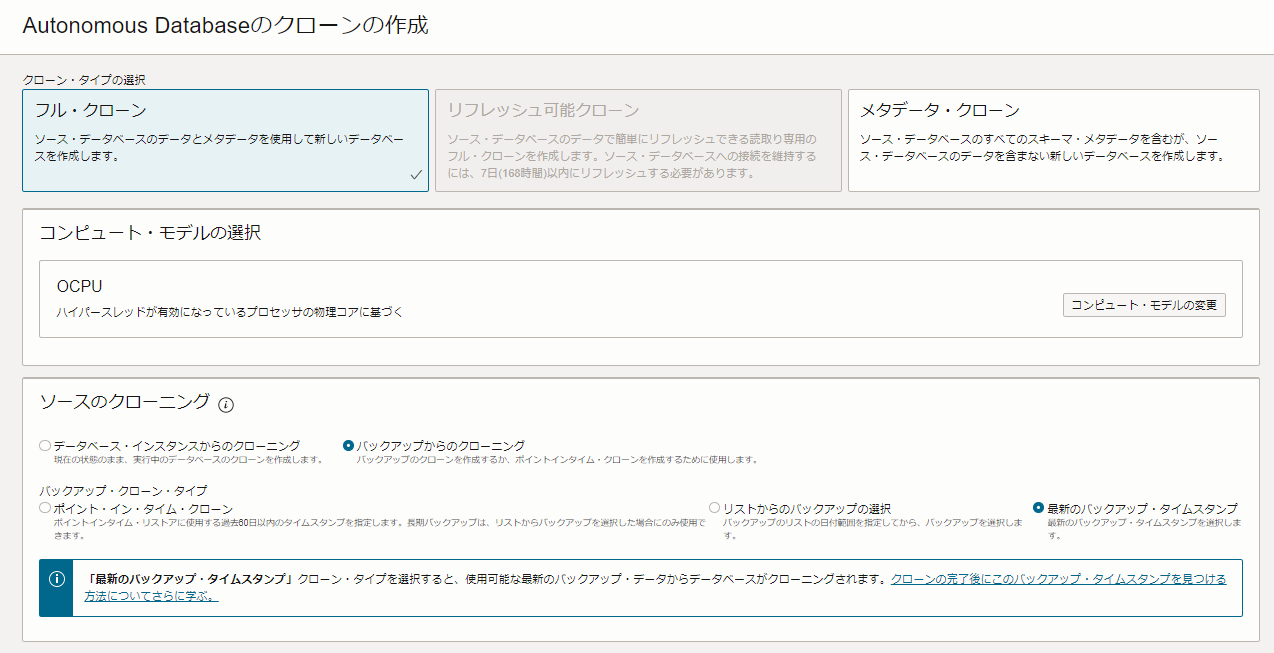Click the Autonomous Databaseのクローンの作成 title

pyautogui.click(x=225, y=26)
